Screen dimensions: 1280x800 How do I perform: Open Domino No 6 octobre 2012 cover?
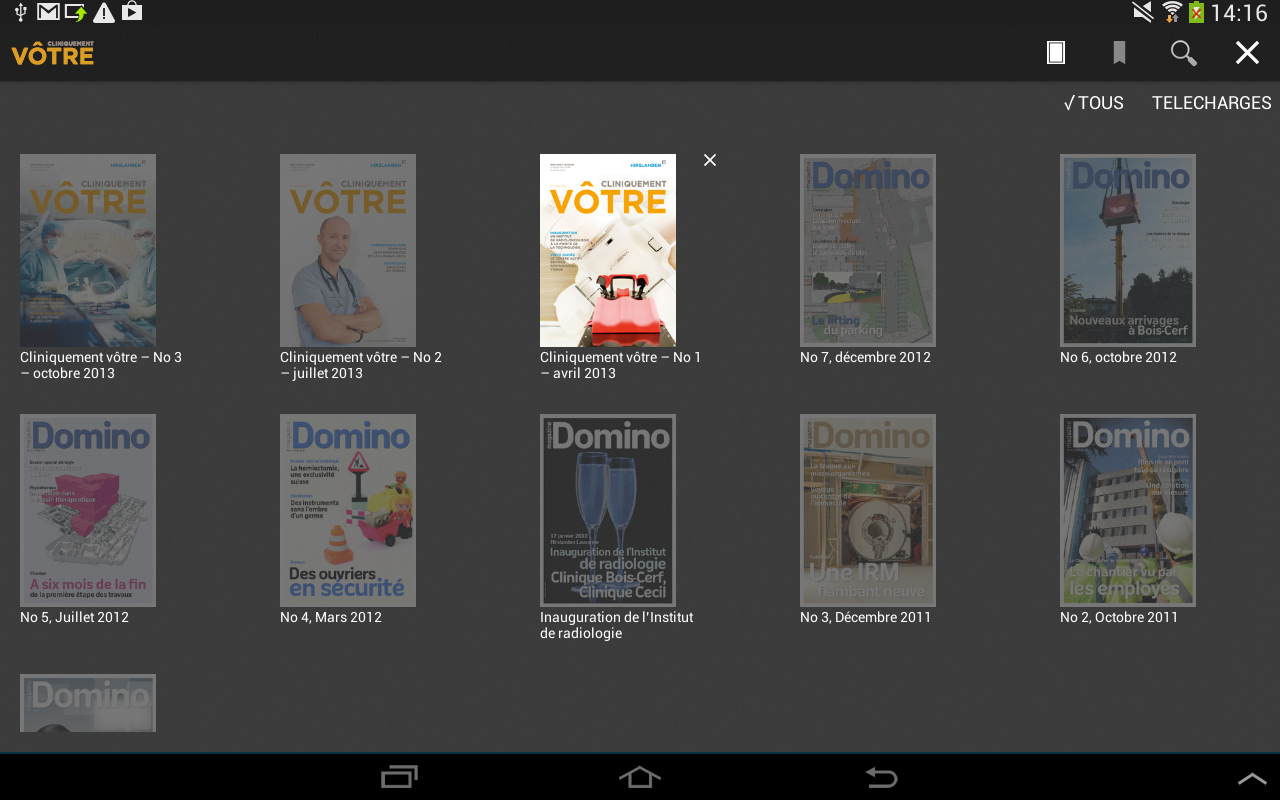coord(1128,250)
